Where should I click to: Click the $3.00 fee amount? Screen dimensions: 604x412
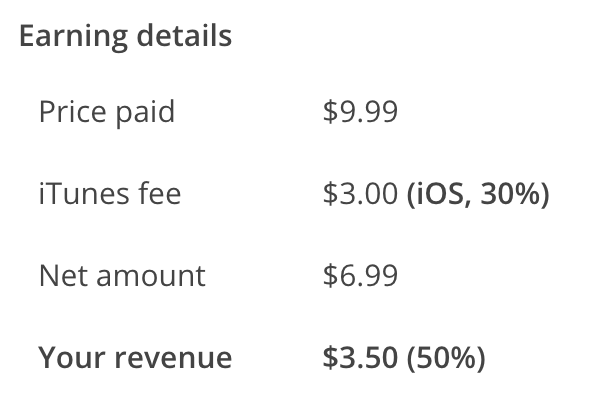tap(360, 193)
